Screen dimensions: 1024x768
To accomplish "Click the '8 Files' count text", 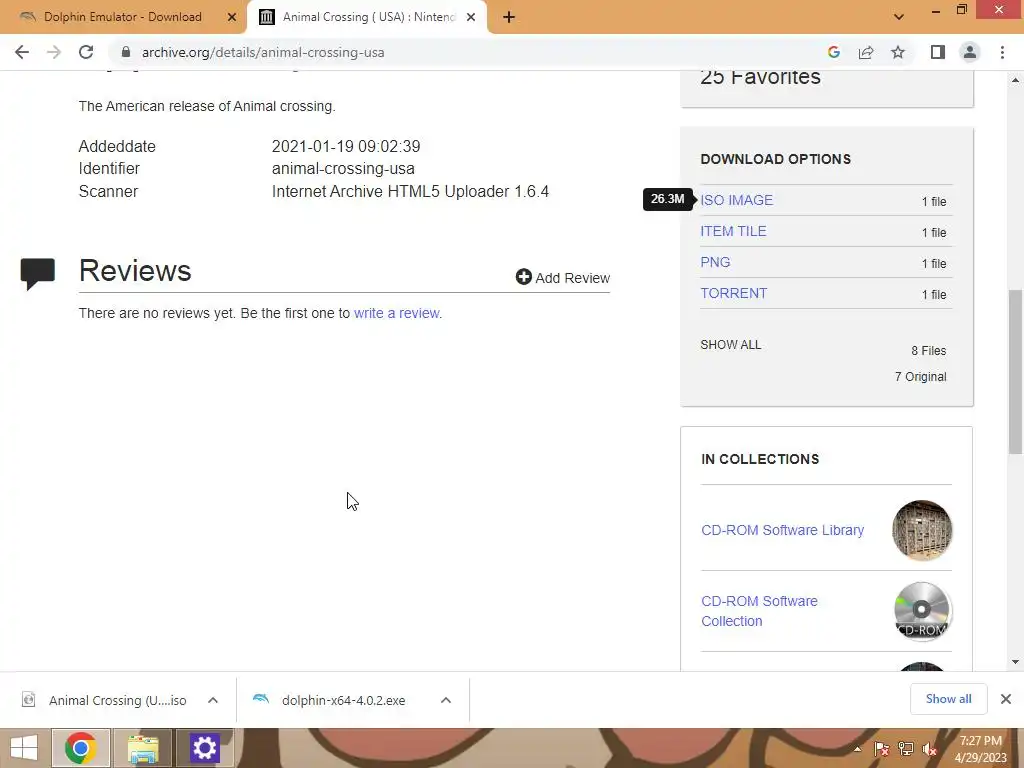I will point(929,351).
